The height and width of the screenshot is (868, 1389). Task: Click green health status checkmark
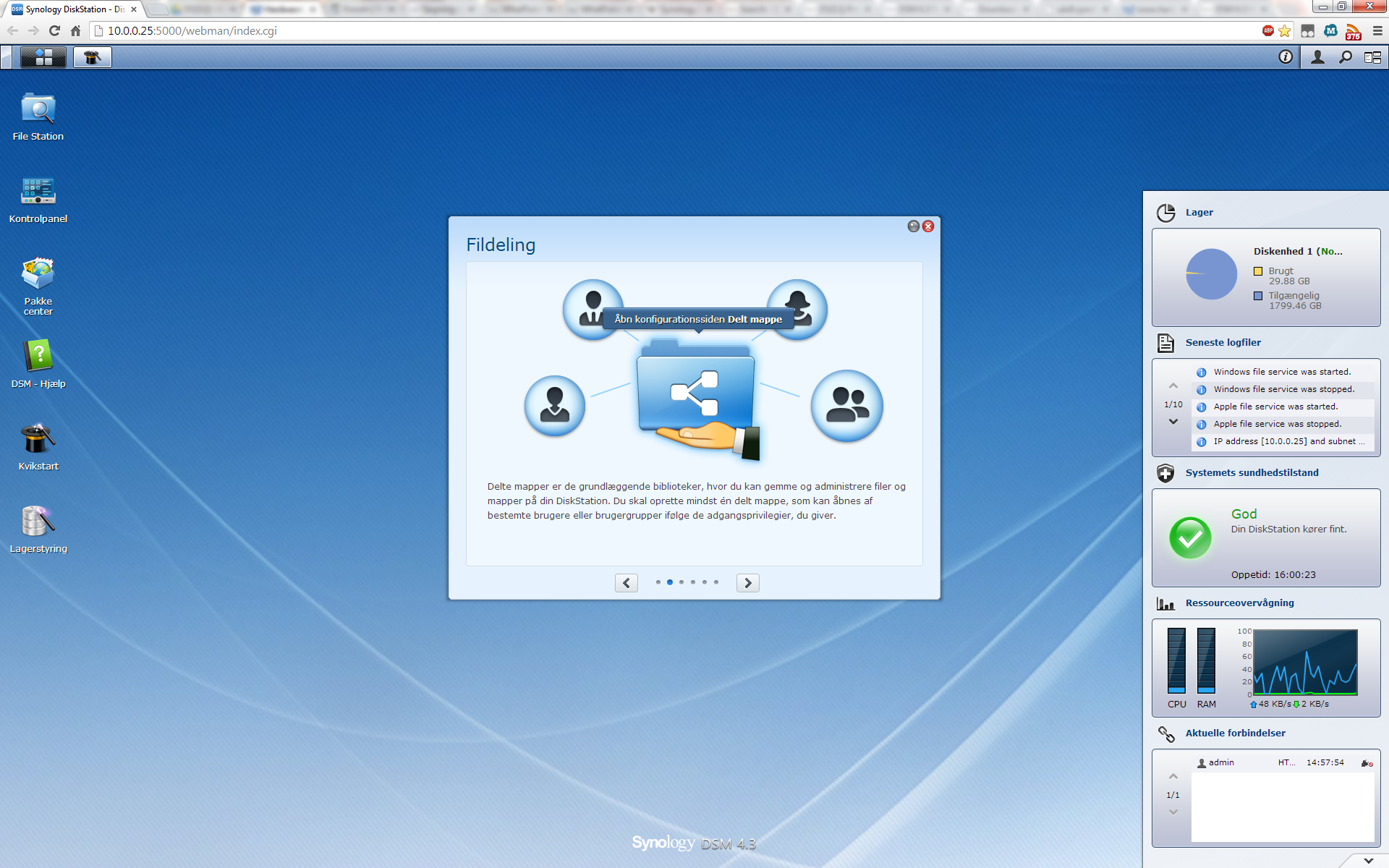[x=1190, y=537]
